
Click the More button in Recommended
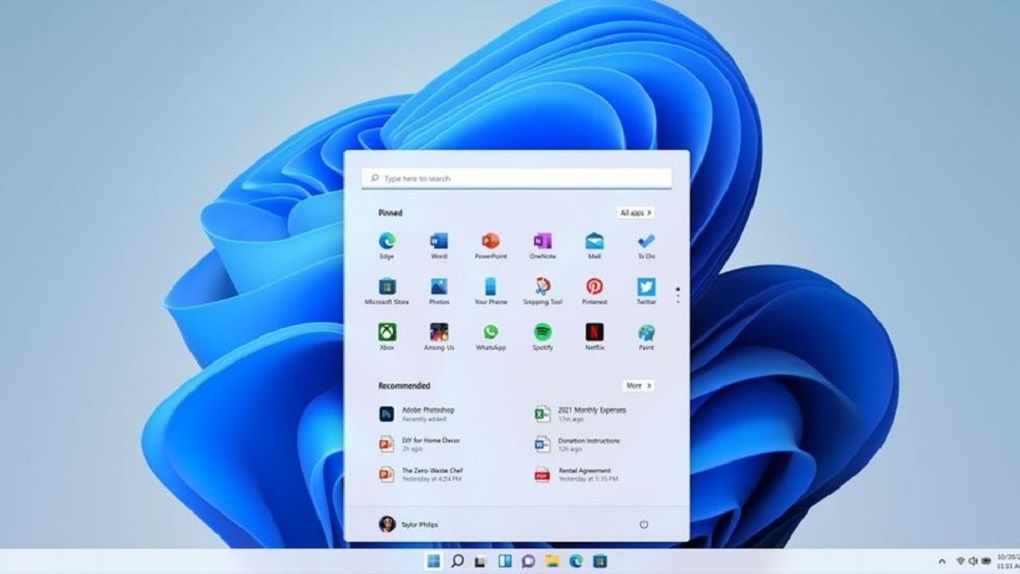coord(638,385)
